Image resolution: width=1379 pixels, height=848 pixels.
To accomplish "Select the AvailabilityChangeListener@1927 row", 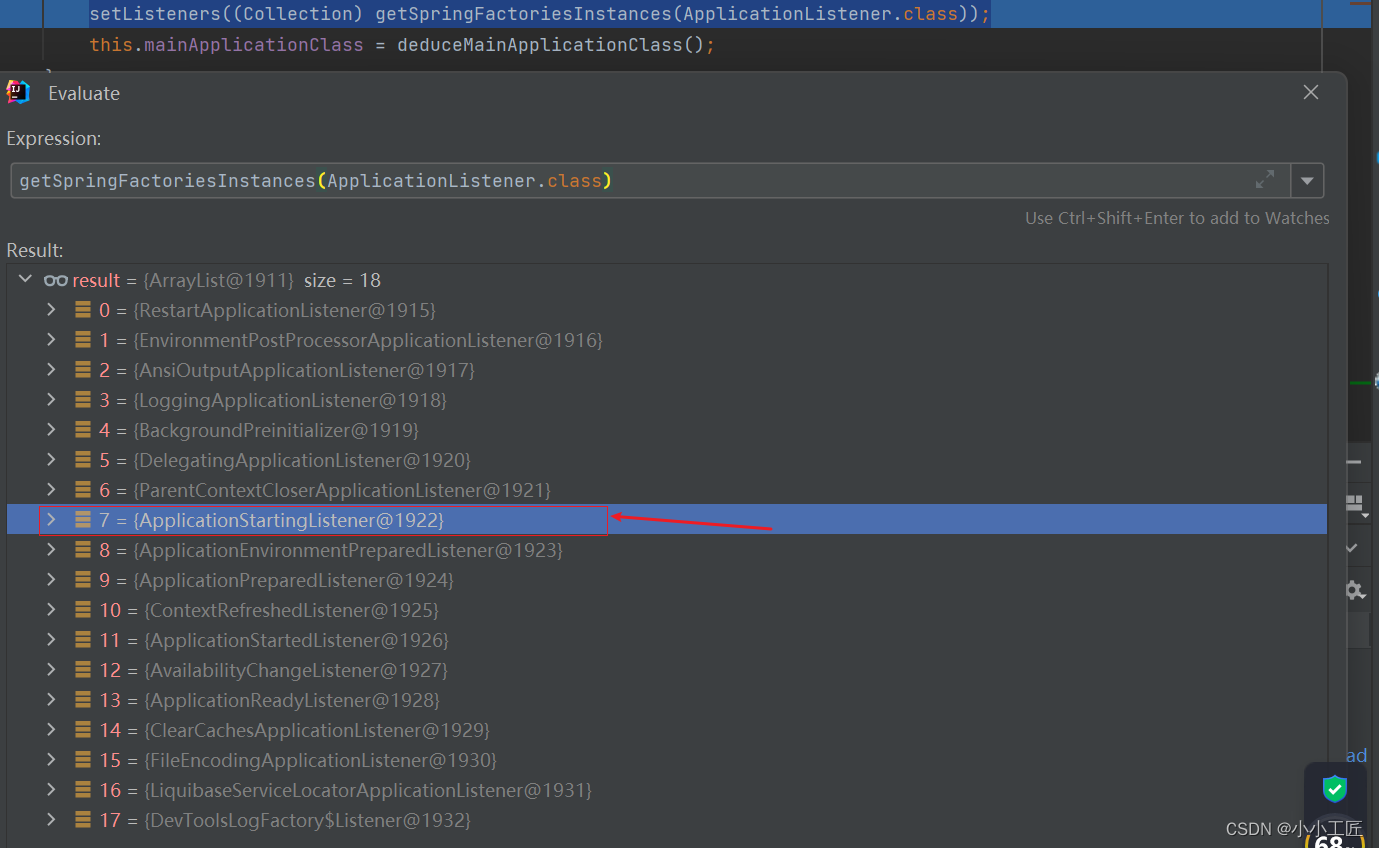I will click(667, 670).
